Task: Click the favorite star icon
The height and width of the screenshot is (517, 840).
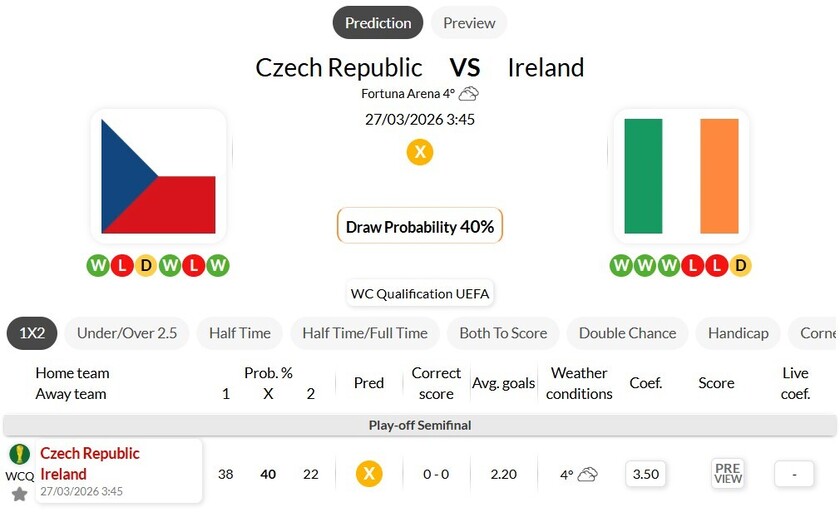Action: (x=19, y=494)
